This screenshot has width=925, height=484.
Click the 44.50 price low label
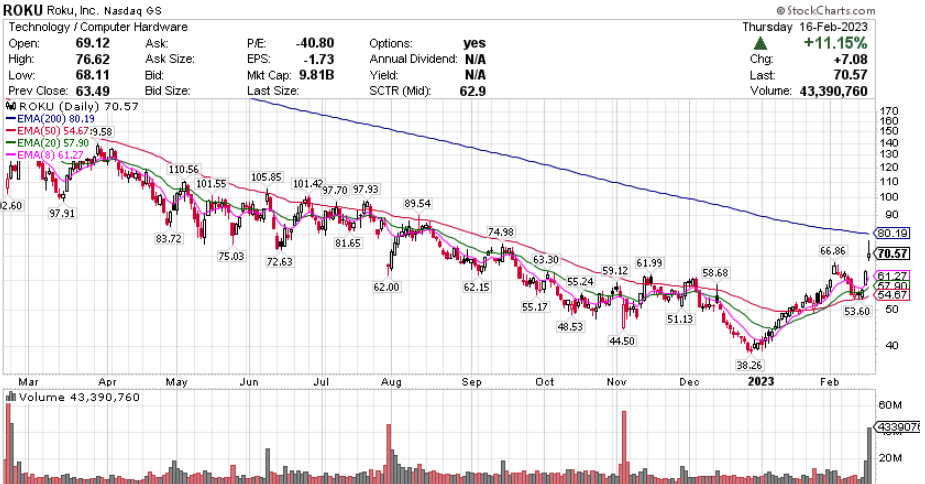pos(622,341)
